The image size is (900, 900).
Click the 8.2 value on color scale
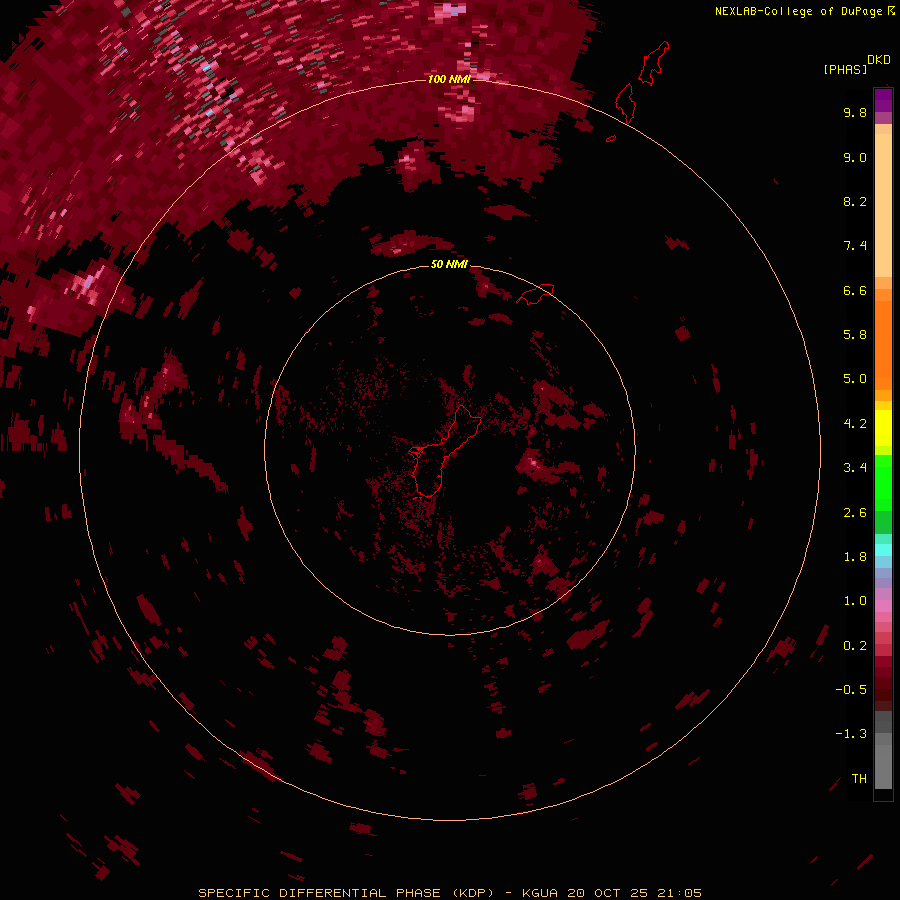pos(855,201)
